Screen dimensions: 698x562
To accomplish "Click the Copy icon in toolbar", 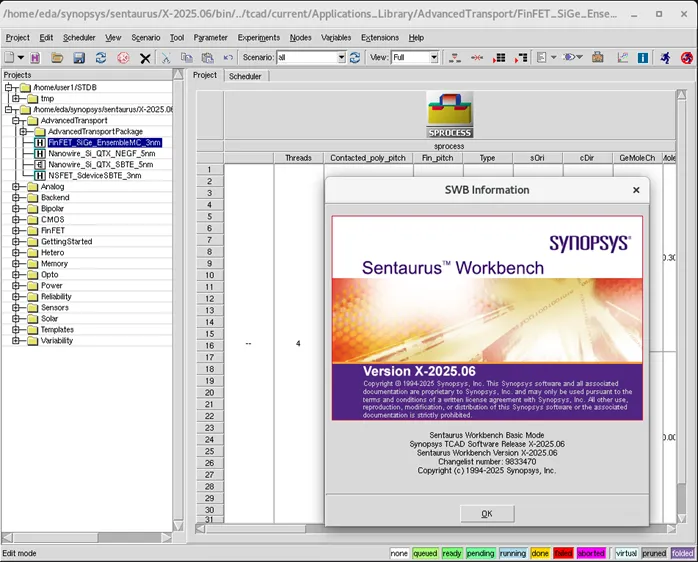I will tap(187, 57).
